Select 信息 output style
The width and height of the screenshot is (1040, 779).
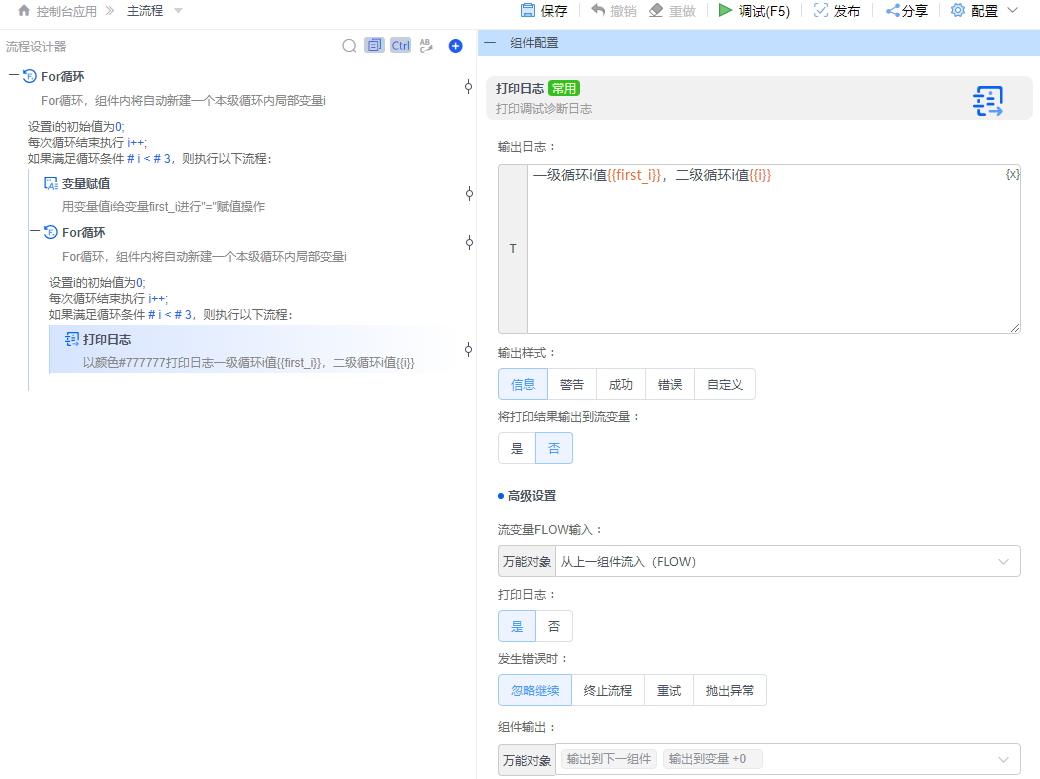[523, 384]
